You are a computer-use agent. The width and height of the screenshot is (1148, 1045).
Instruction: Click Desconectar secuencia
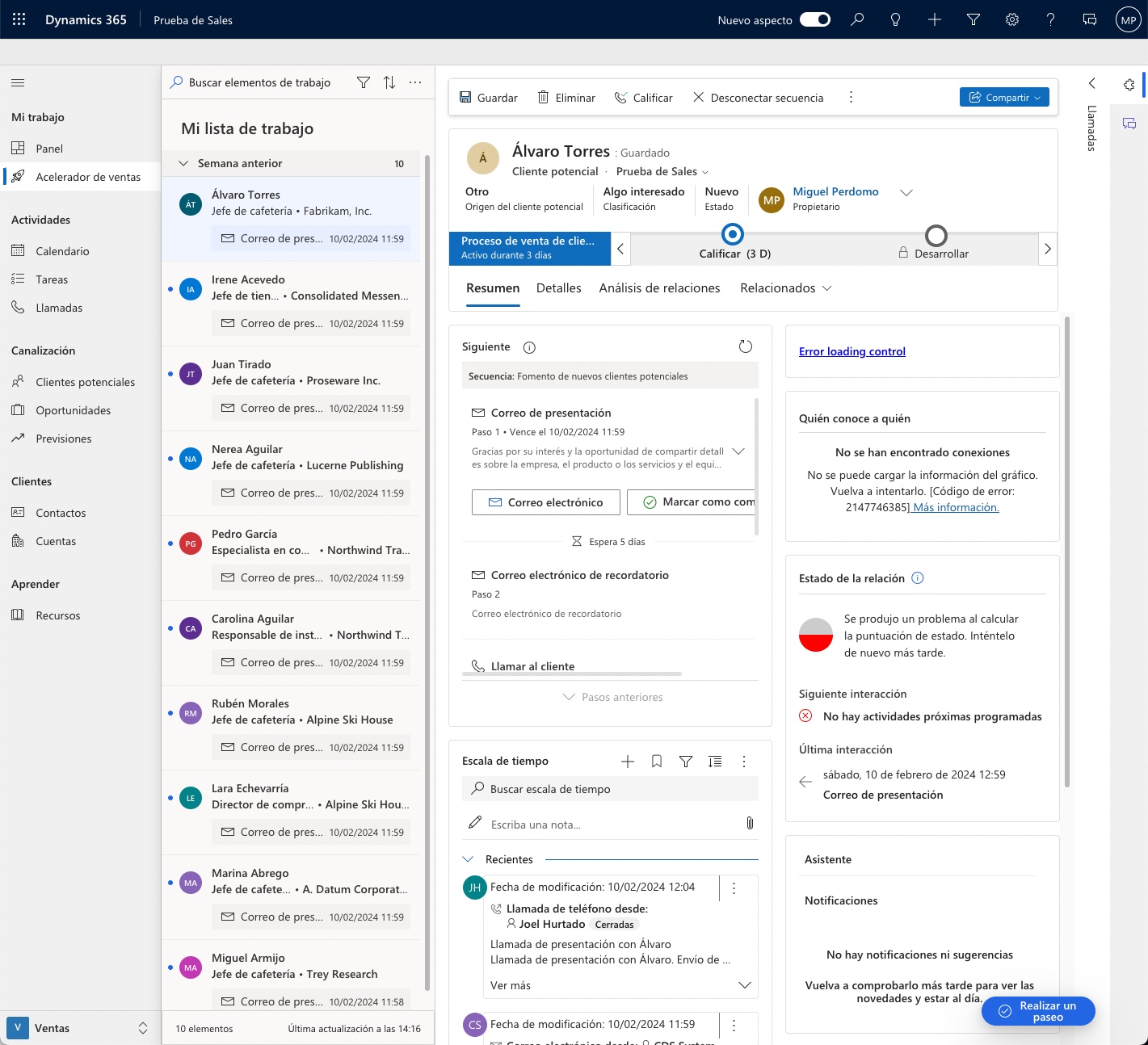pos(759,98)
